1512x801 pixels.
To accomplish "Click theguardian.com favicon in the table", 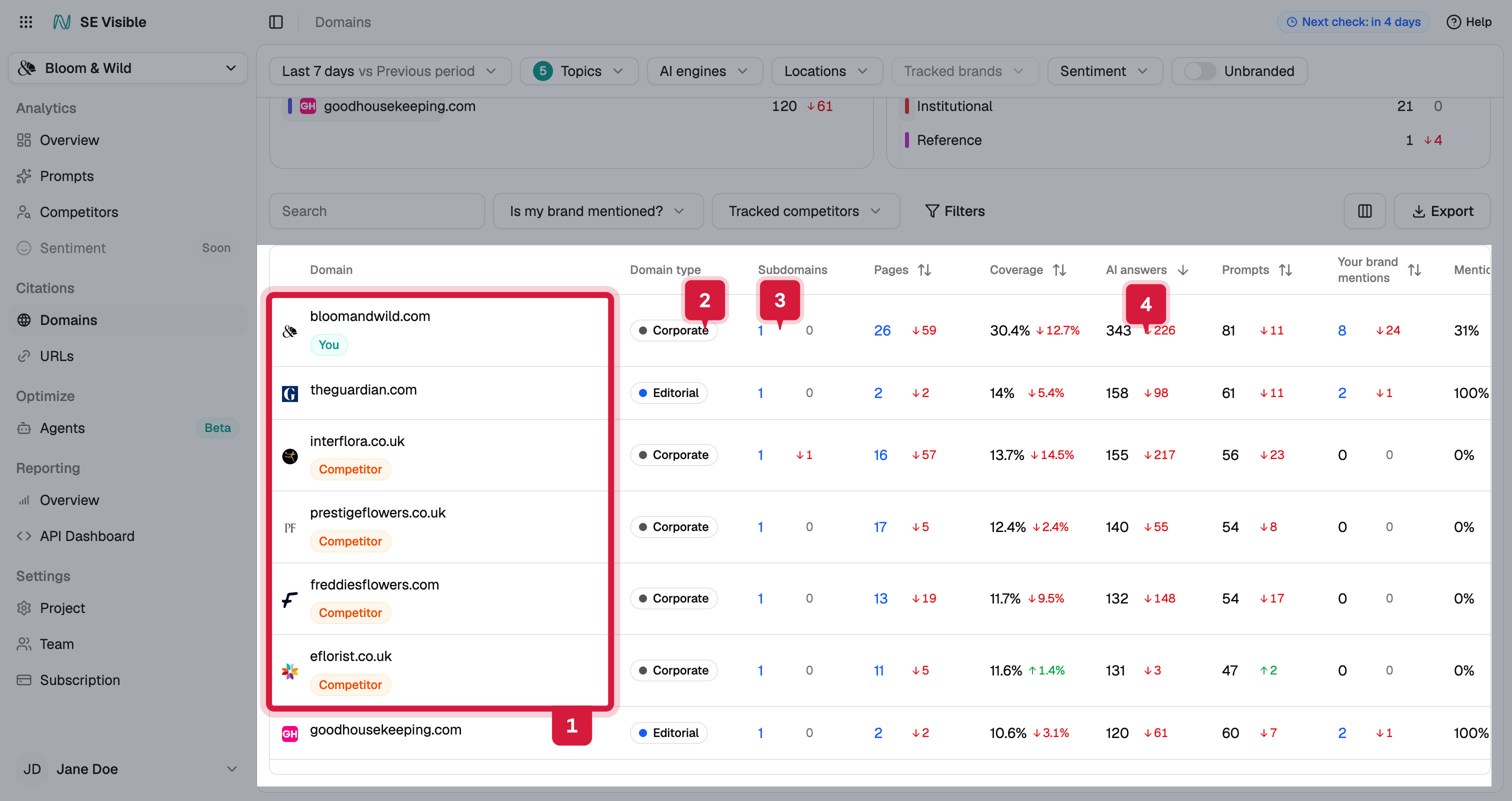I will (x=290, y=393).
